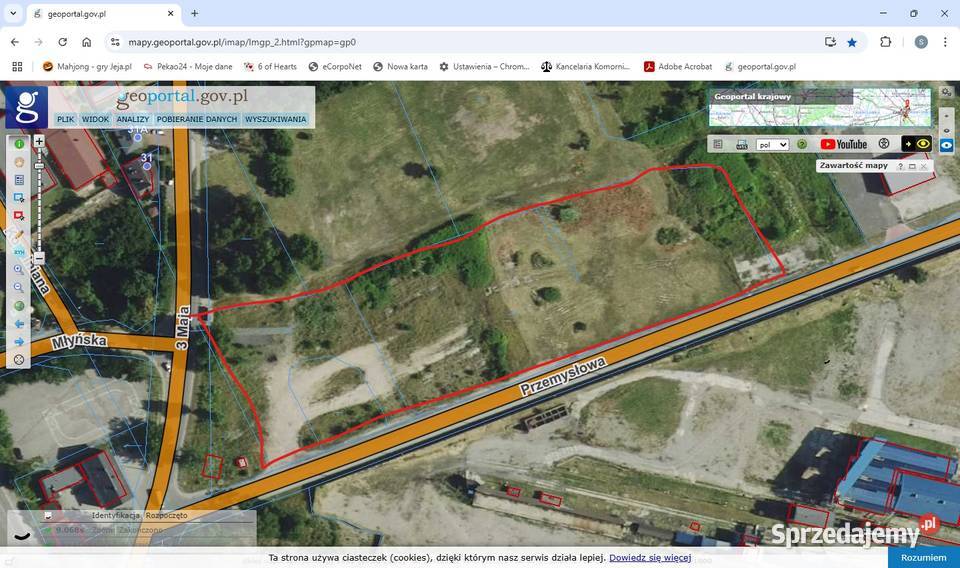Screen dimensions: 960x568
Task: Open the 'Nowa karta' bookmark
Action: pyautogui.click(x=400, y=67)
